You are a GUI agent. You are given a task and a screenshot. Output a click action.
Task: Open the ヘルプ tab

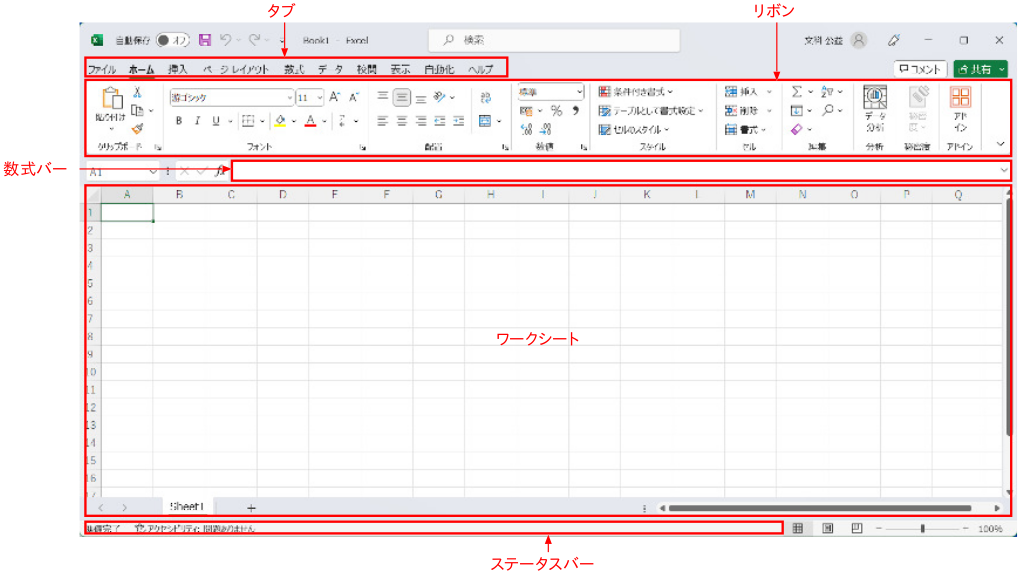coord(480,69)
